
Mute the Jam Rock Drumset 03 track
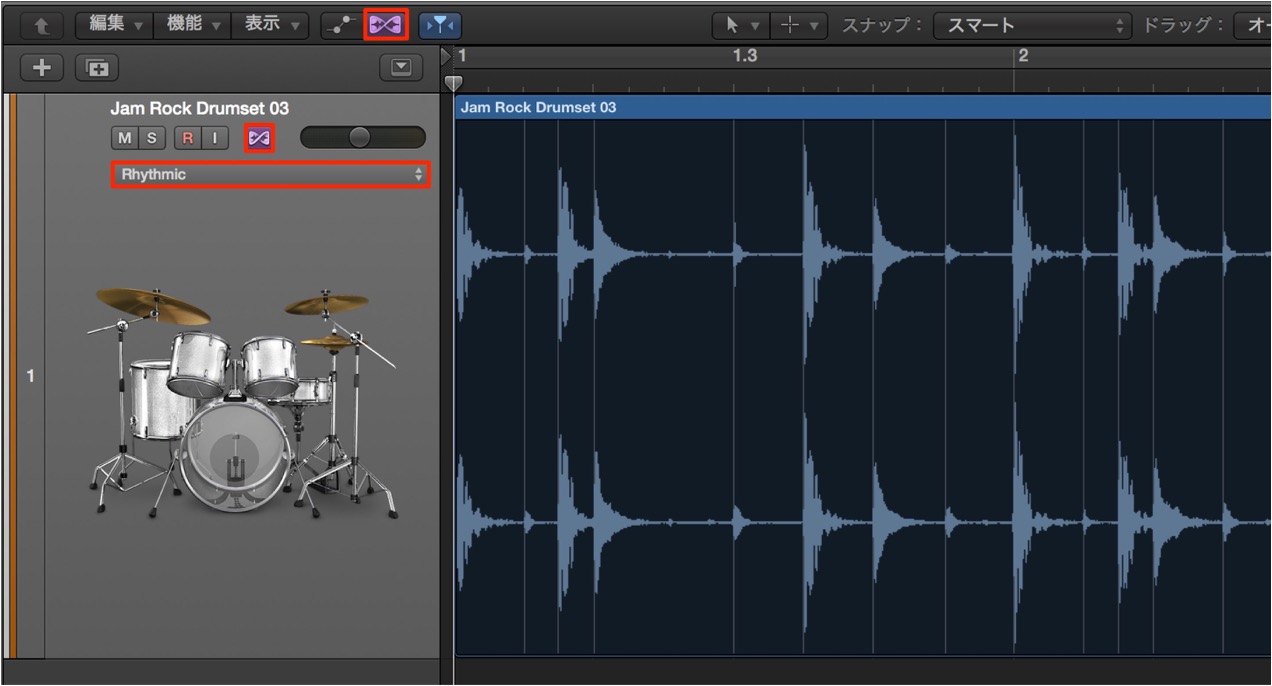pos(124,138)
